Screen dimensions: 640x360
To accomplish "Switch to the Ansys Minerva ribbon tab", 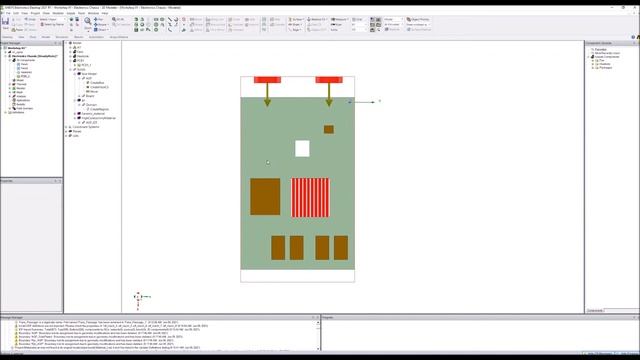I will point(119,37).
